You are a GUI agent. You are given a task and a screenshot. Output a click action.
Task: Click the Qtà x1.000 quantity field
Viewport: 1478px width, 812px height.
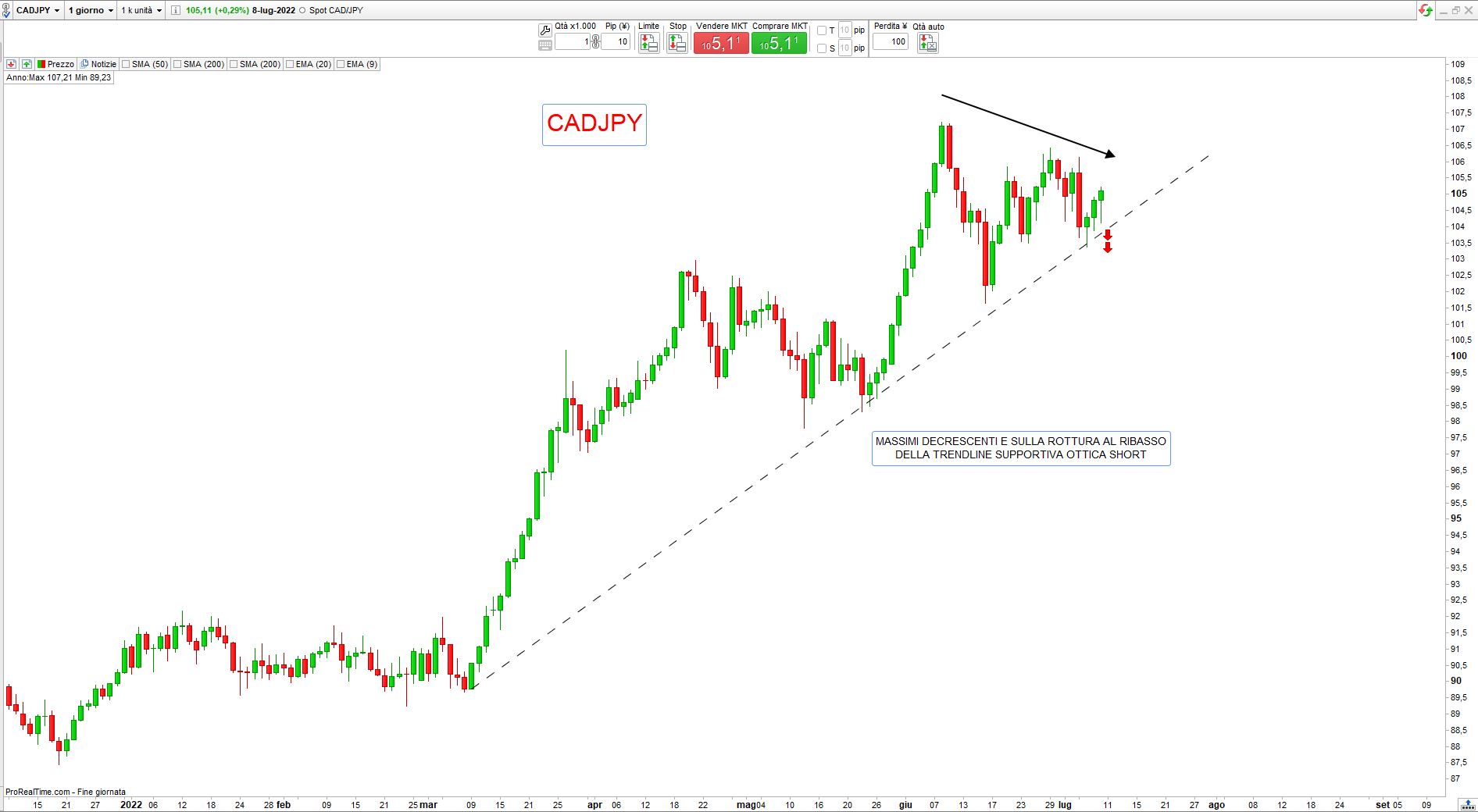pos(573,42)
